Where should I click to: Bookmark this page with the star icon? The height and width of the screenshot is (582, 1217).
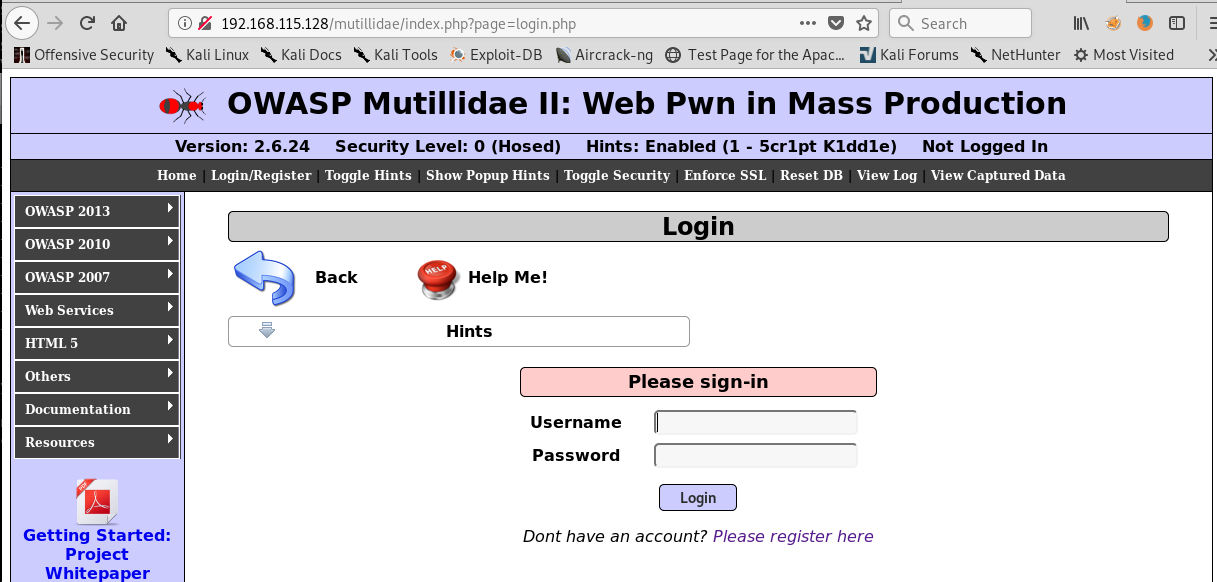point(863,23)
